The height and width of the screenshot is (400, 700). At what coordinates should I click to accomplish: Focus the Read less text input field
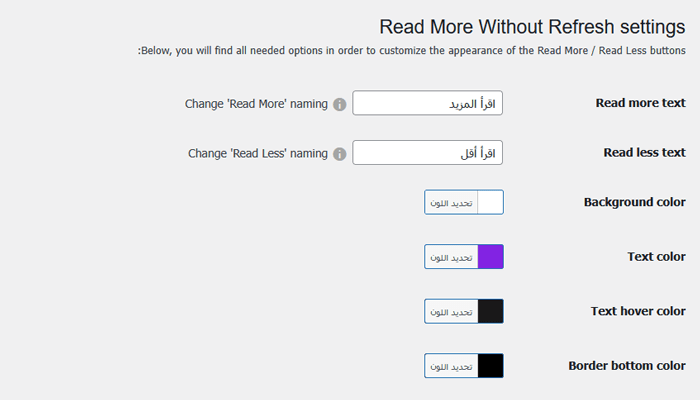coord(428,153)
